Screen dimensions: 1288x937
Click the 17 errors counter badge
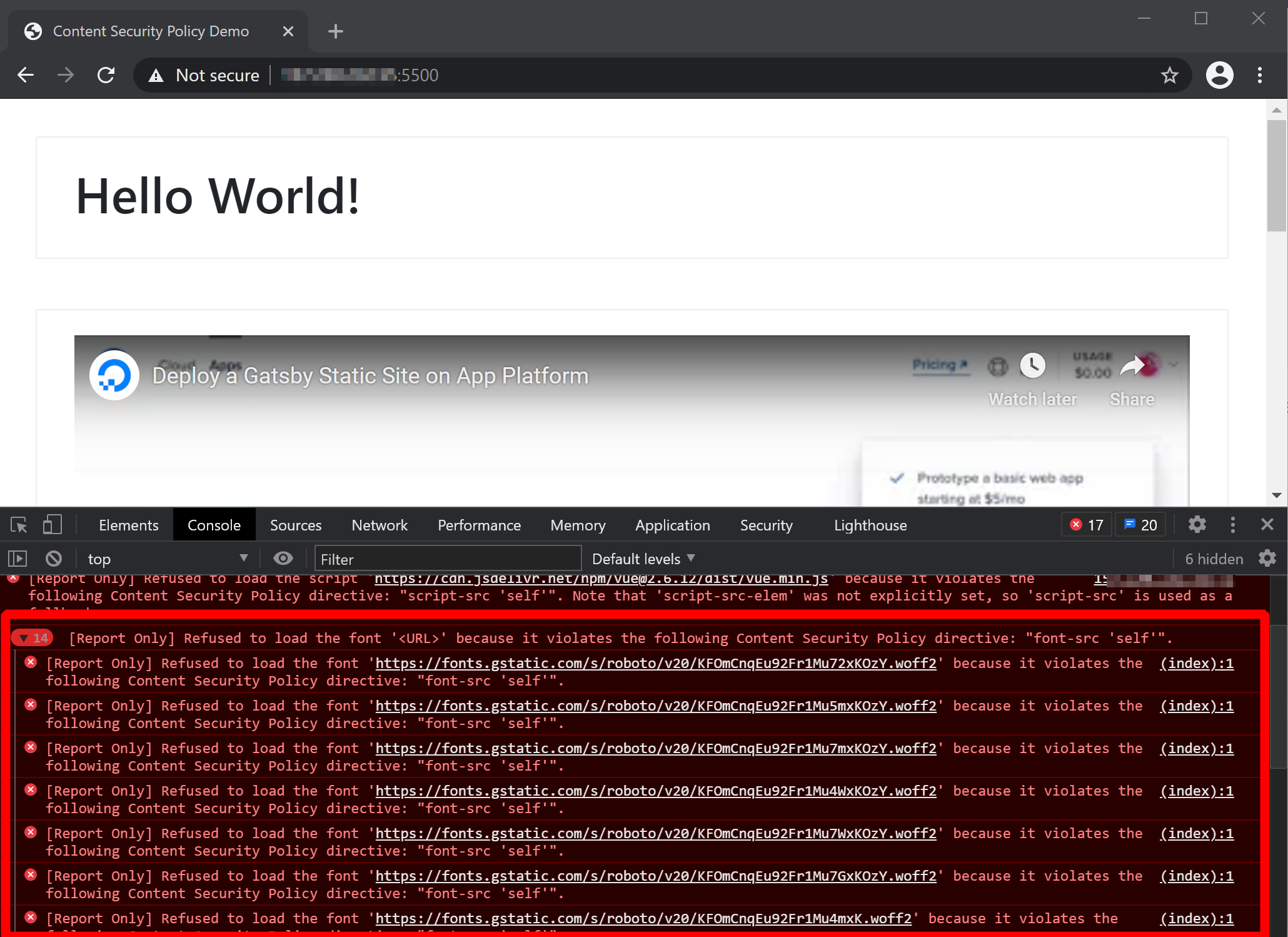[1087, 525]
